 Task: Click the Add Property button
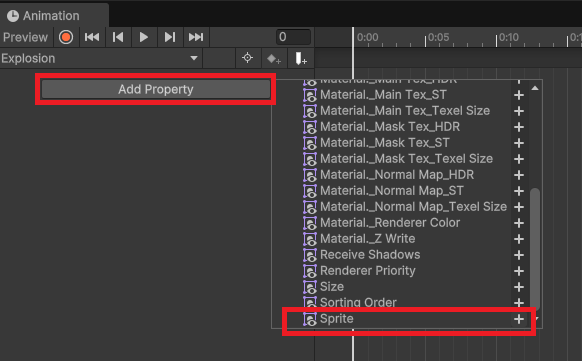[156, 89]
